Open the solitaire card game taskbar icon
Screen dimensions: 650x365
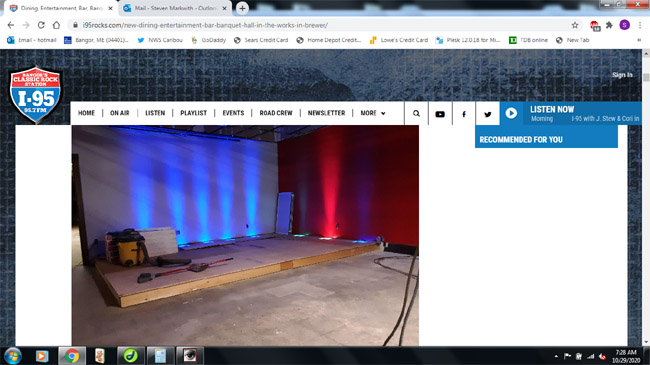coord(100,356)
